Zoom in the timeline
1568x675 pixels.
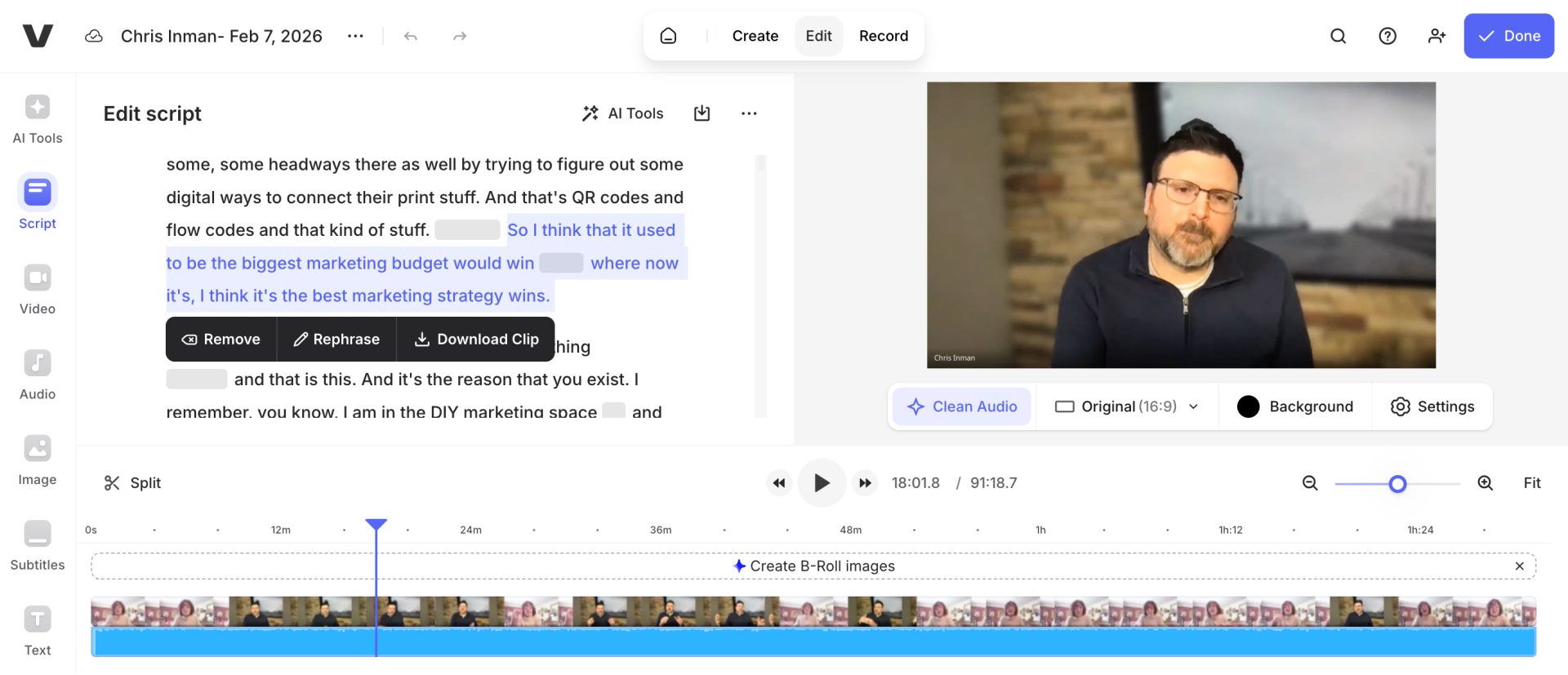coord(1486,483)
